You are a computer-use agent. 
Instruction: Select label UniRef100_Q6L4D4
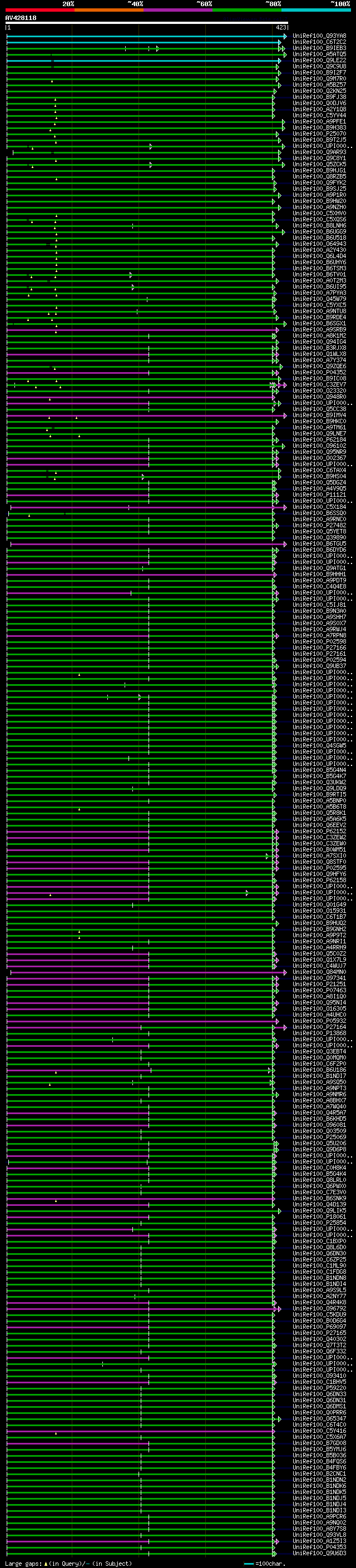coord(319,256)
